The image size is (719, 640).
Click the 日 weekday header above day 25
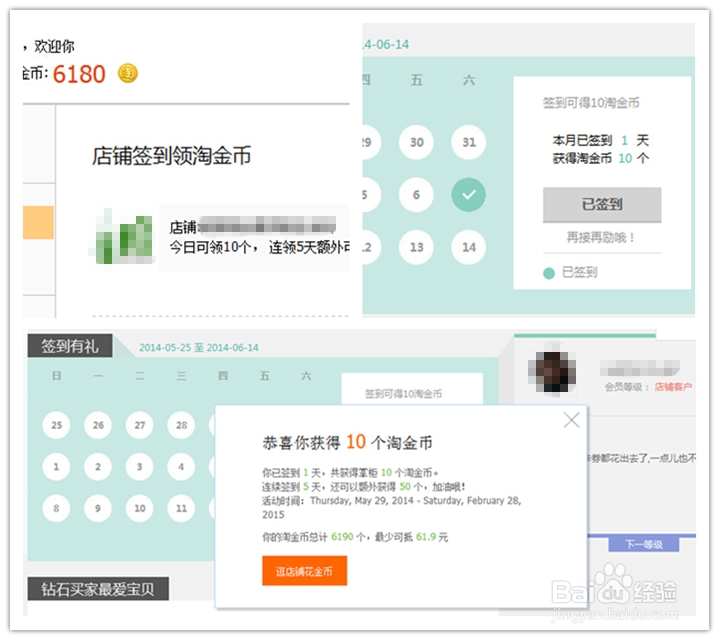pyautogui.click(x=56, y=376)
